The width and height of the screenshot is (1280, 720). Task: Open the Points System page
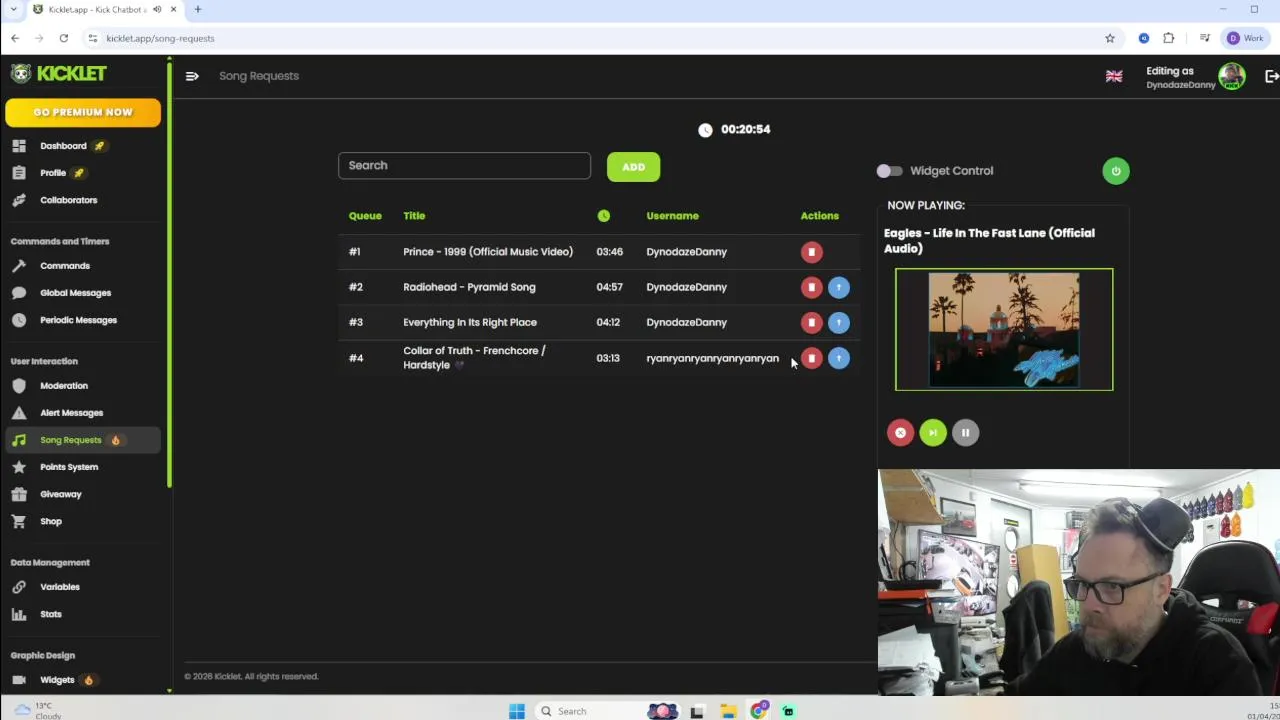[68, 467]
